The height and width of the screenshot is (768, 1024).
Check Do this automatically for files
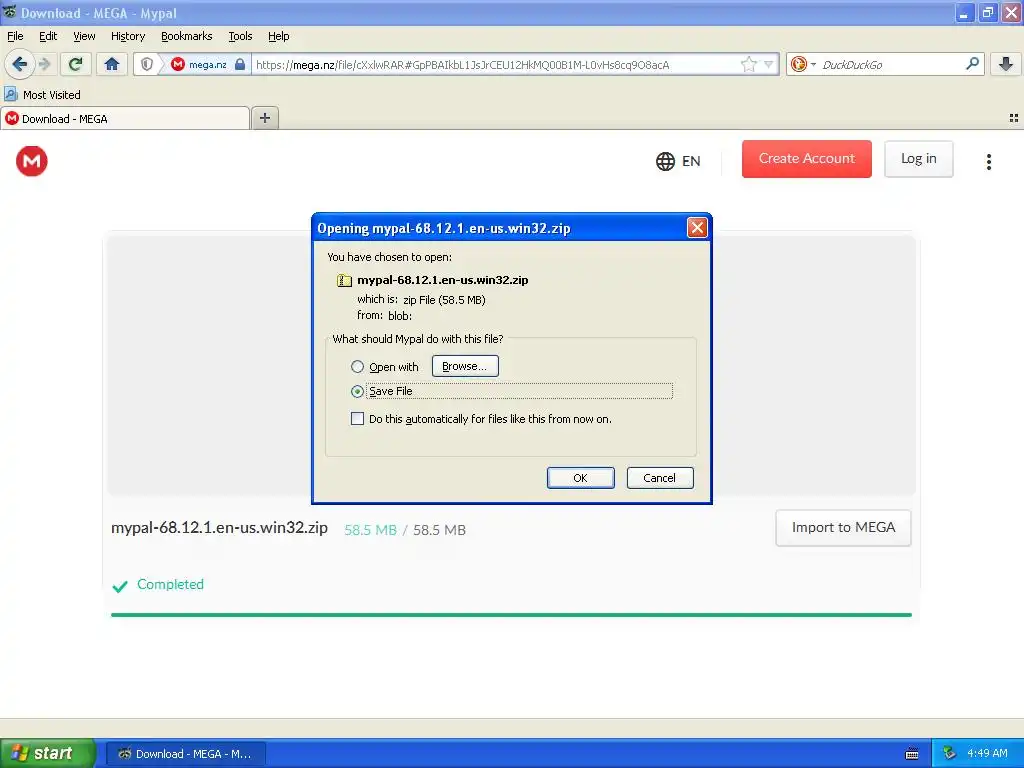point(357,419)
